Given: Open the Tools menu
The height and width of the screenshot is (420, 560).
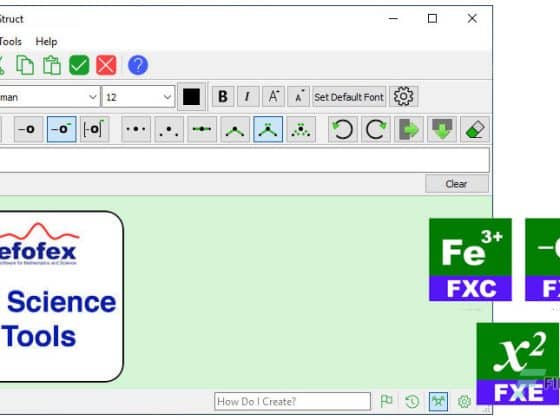Looking at the screenshot, I should pos(11,42).
